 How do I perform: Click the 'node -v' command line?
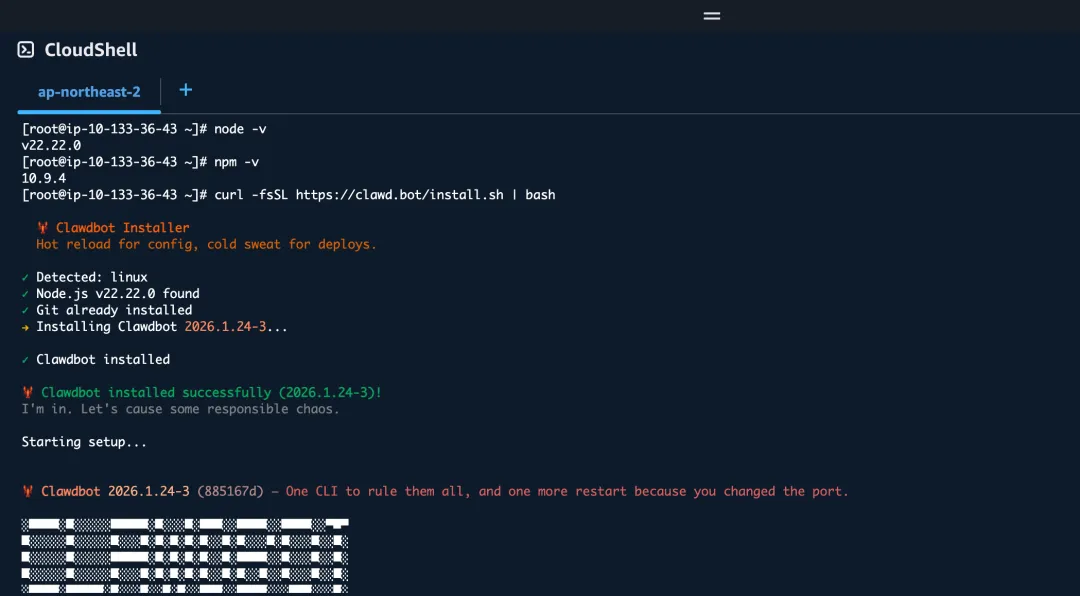[144, 129]
